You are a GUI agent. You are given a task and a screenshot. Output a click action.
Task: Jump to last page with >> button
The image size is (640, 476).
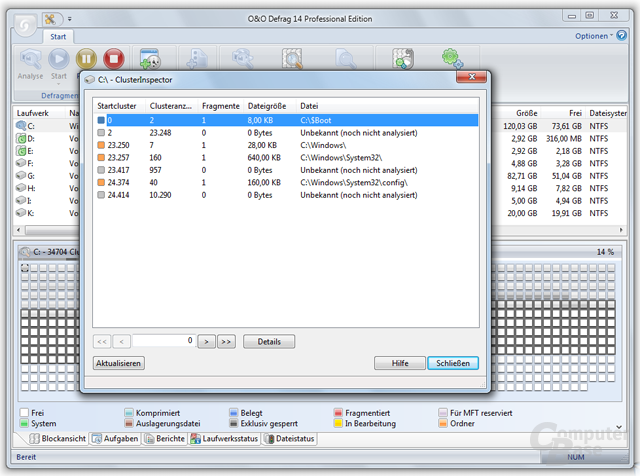tap(227, 341)
